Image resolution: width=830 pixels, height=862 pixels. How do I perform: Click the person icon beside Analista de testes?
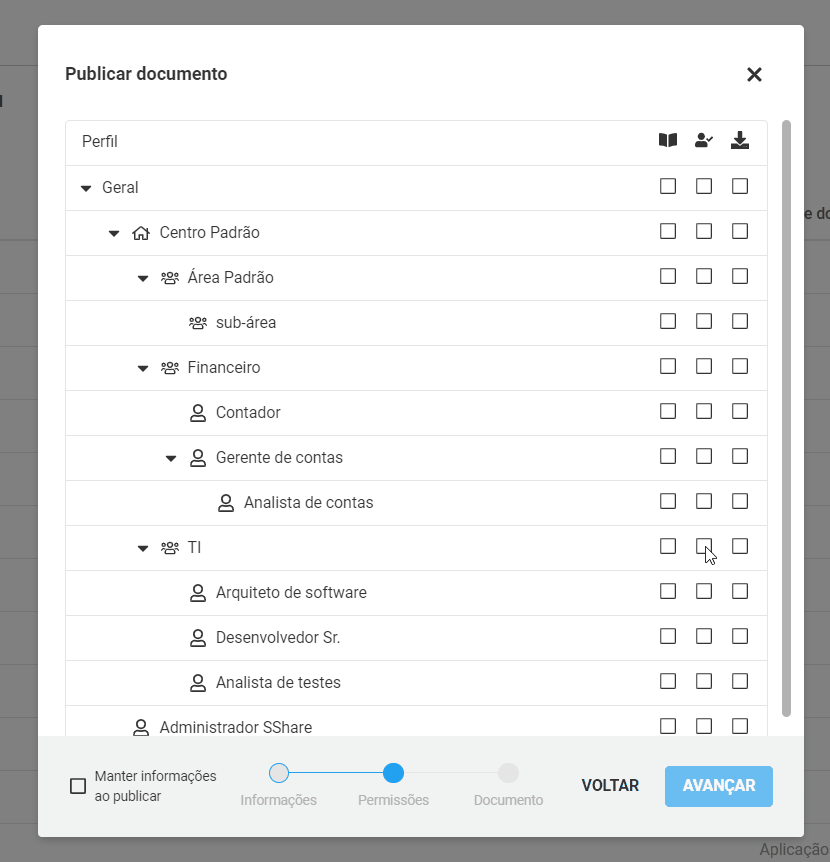point(198,683)
